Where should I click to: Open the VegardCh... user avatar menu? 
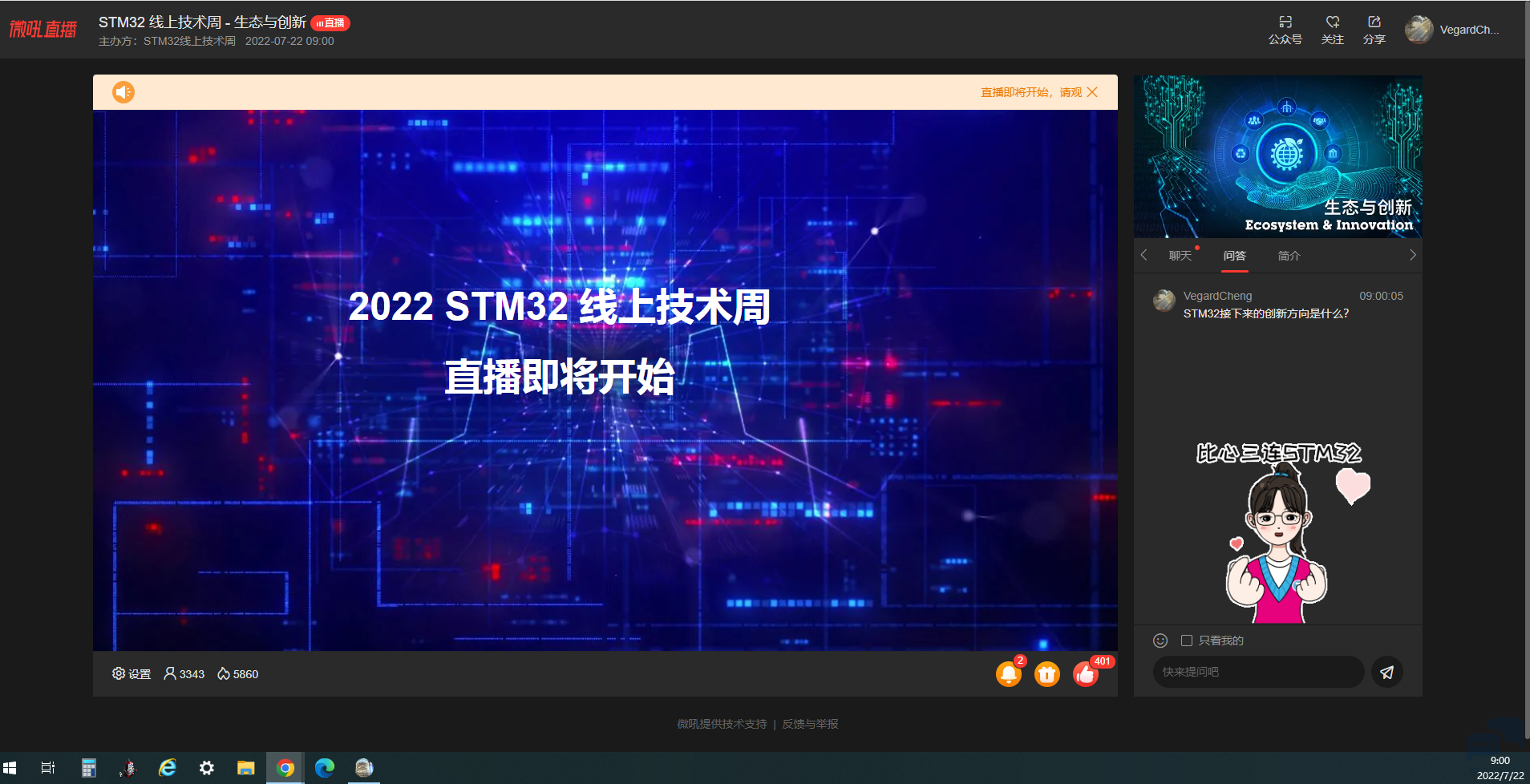click(1419, 30)
